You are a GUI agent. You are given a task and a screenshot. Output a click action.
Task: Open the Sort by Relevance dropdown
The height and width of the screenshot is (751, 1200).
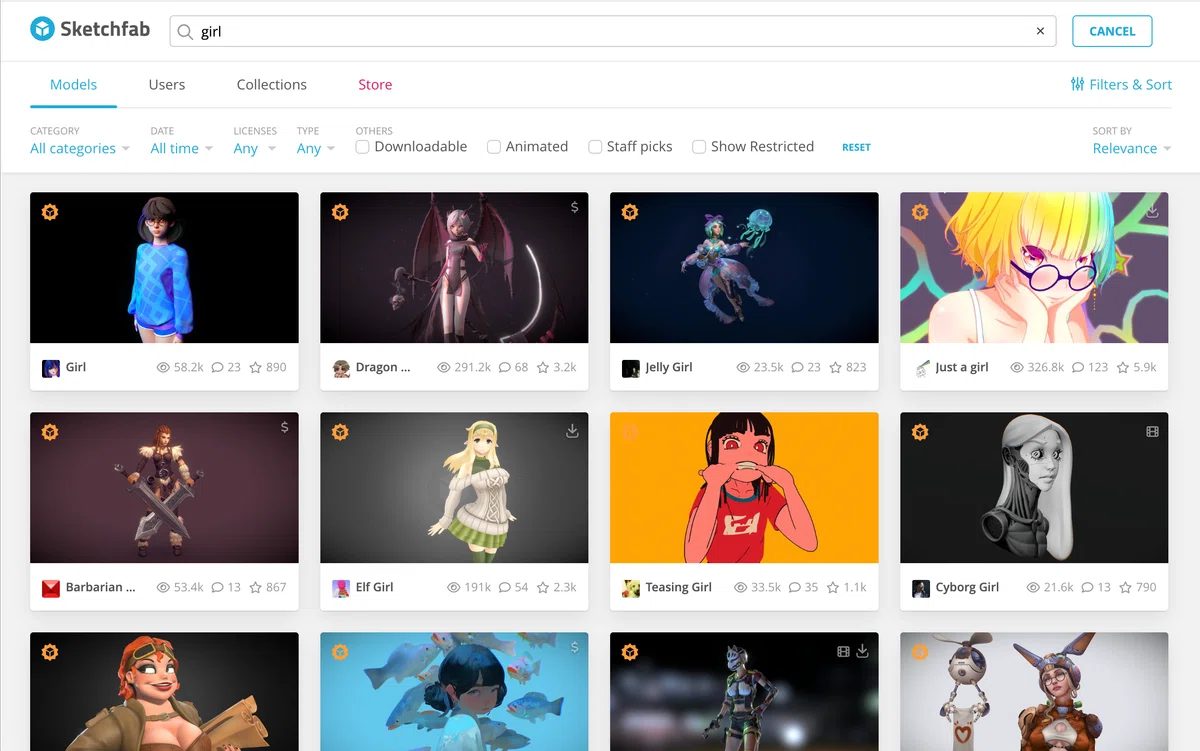pyautogui.click(x=1132, y=148)
